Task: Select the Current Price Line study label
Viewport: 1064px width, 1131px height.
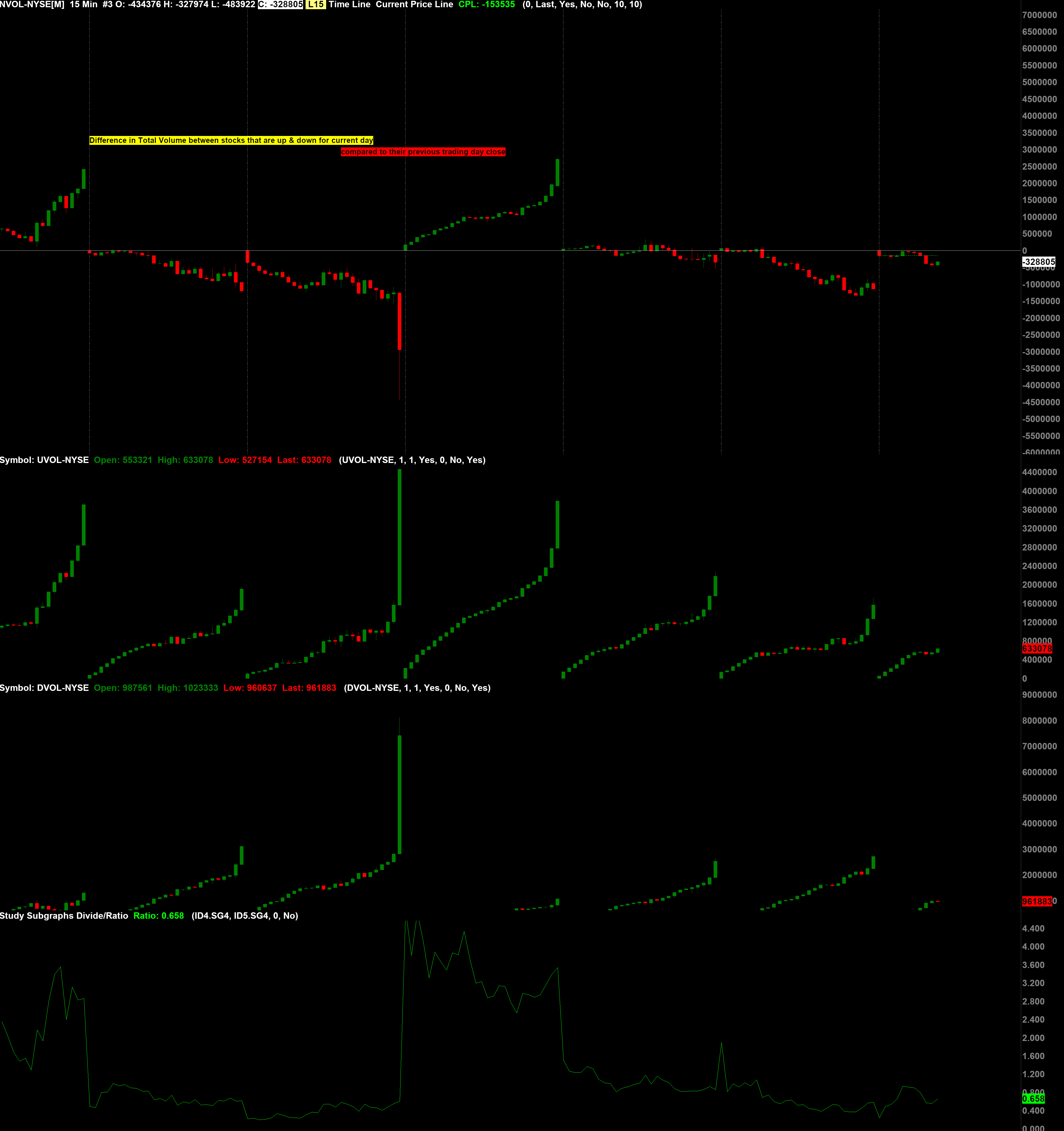Action: tap(414, 4)
